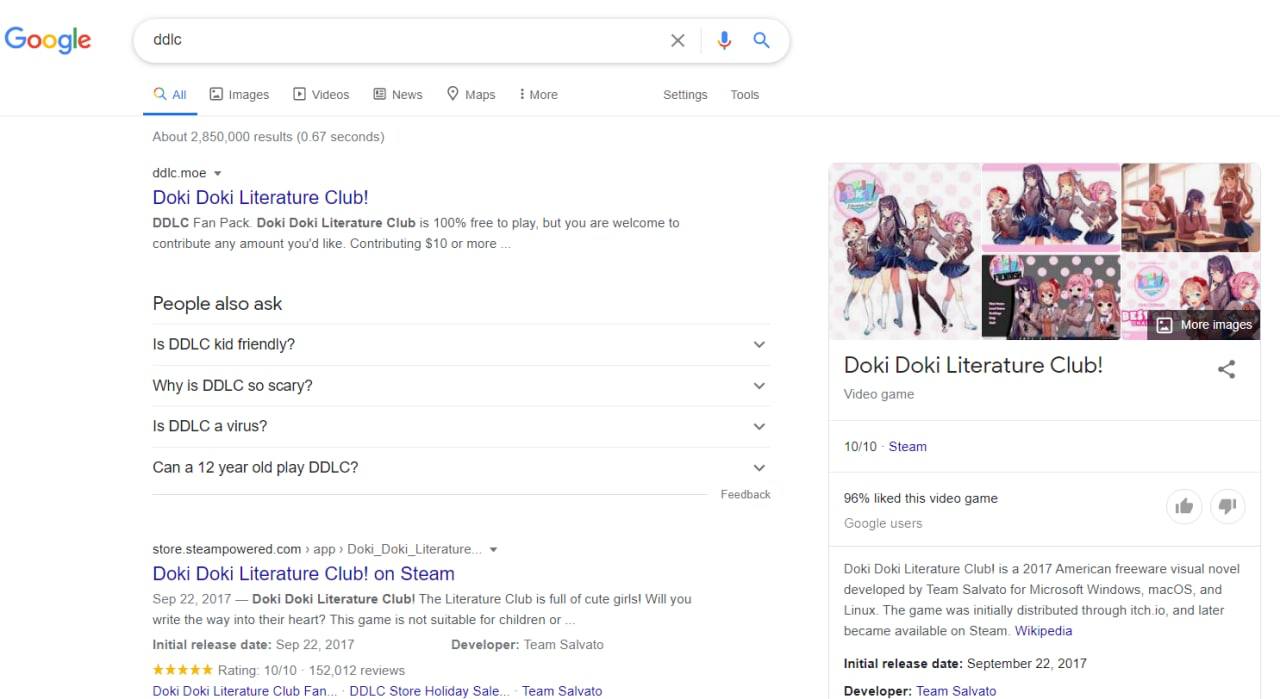
Task: Click the Google logo
Action: [48, 40]
